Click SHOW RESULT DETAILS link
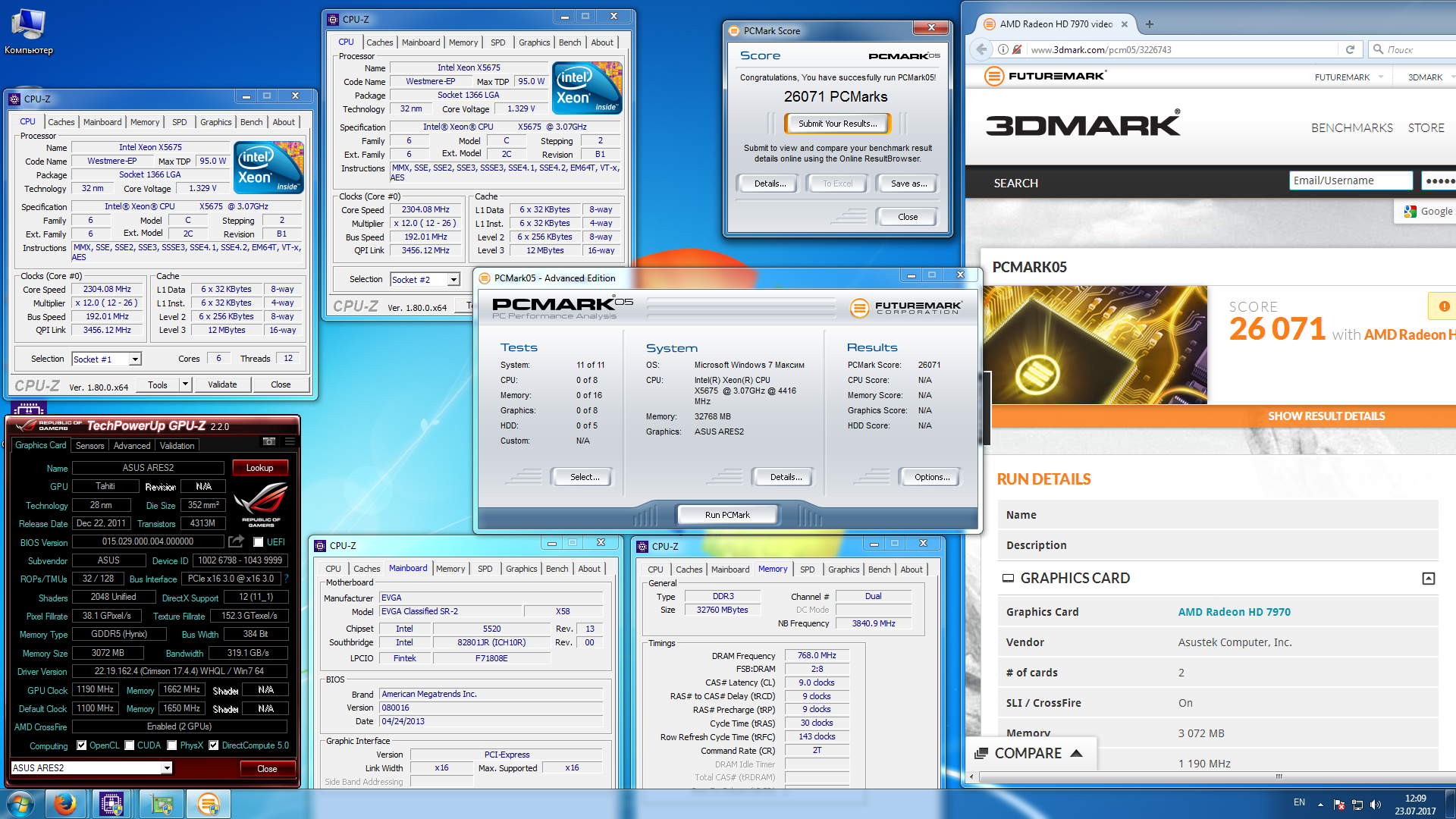Image resolution: width=1456 pixels, height=819 pixels. click(1326, 416)
